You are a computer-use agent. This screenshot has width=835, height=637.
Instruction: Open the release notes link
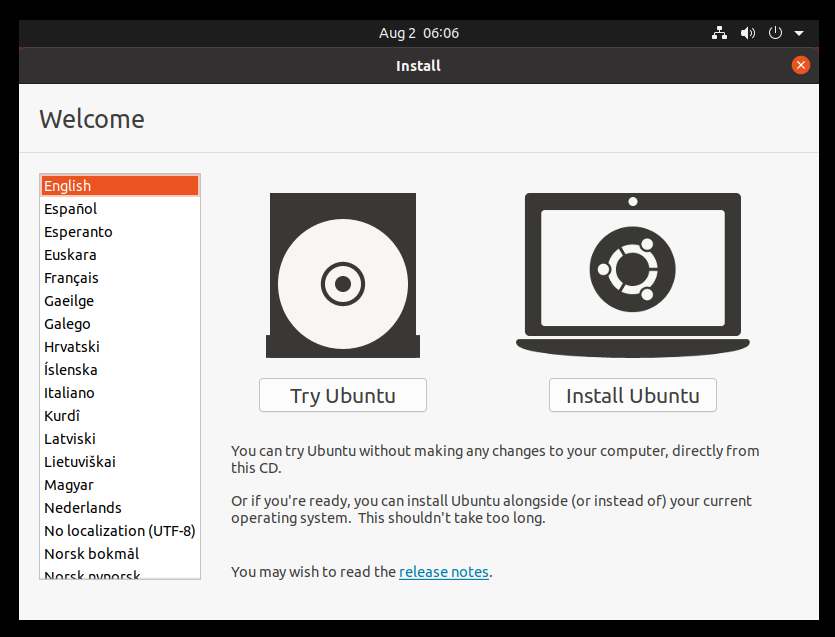pos(444,571)
